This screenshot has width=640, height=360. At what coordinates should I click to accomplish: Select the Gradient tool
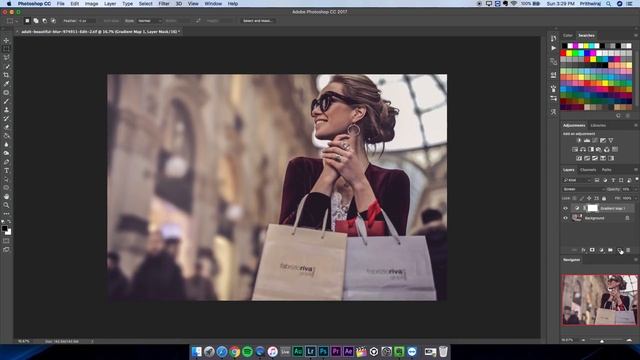[6, 136]
